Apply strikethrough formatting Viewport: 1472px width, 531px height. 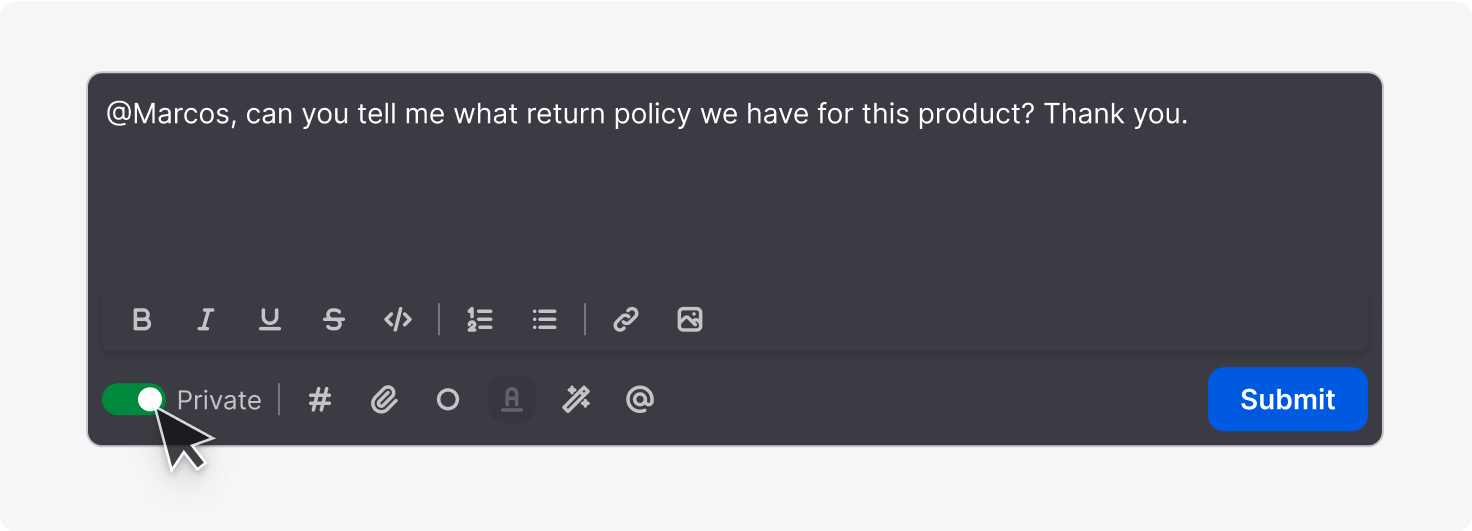[x=334, y=320]
